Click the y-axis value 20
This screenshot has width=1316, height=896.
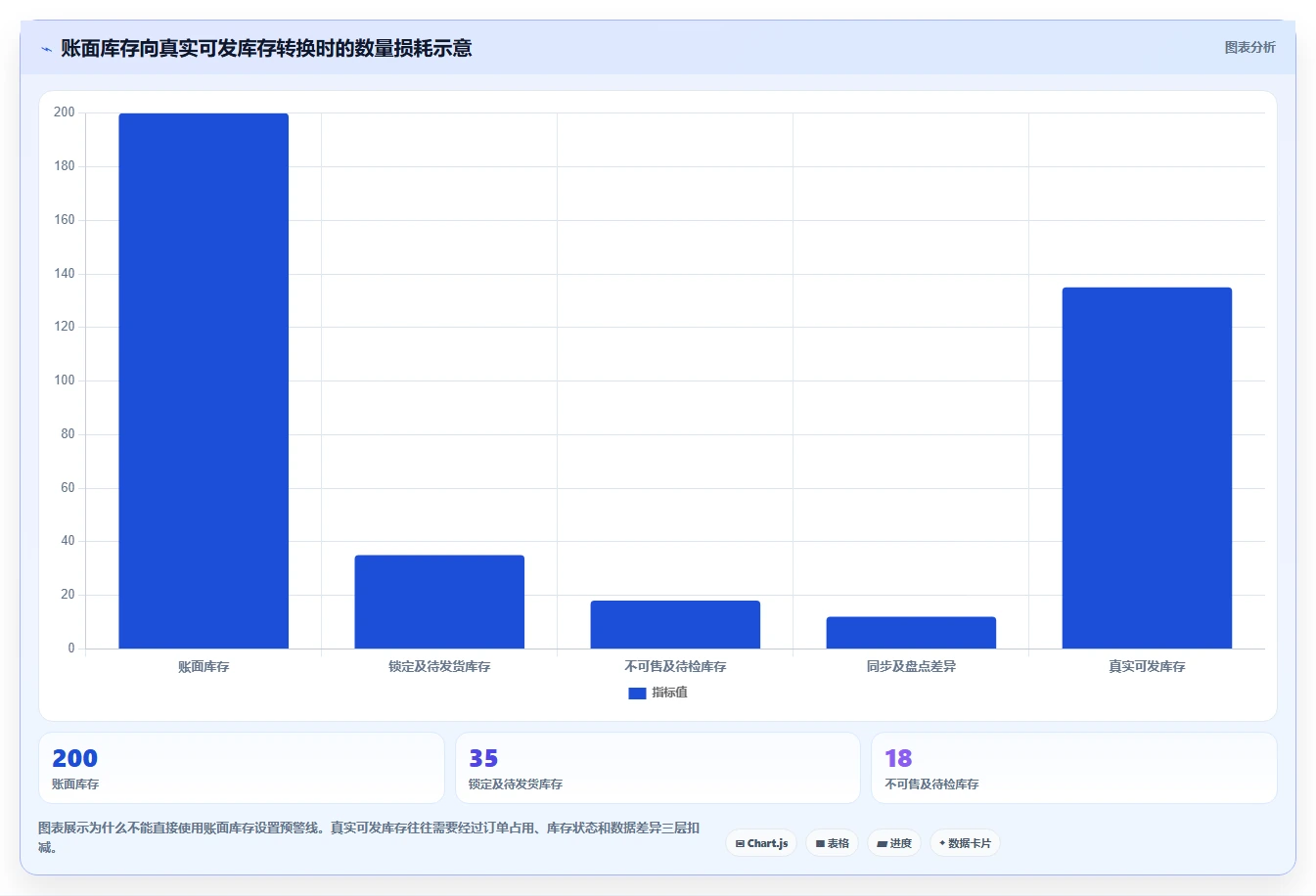68,595
